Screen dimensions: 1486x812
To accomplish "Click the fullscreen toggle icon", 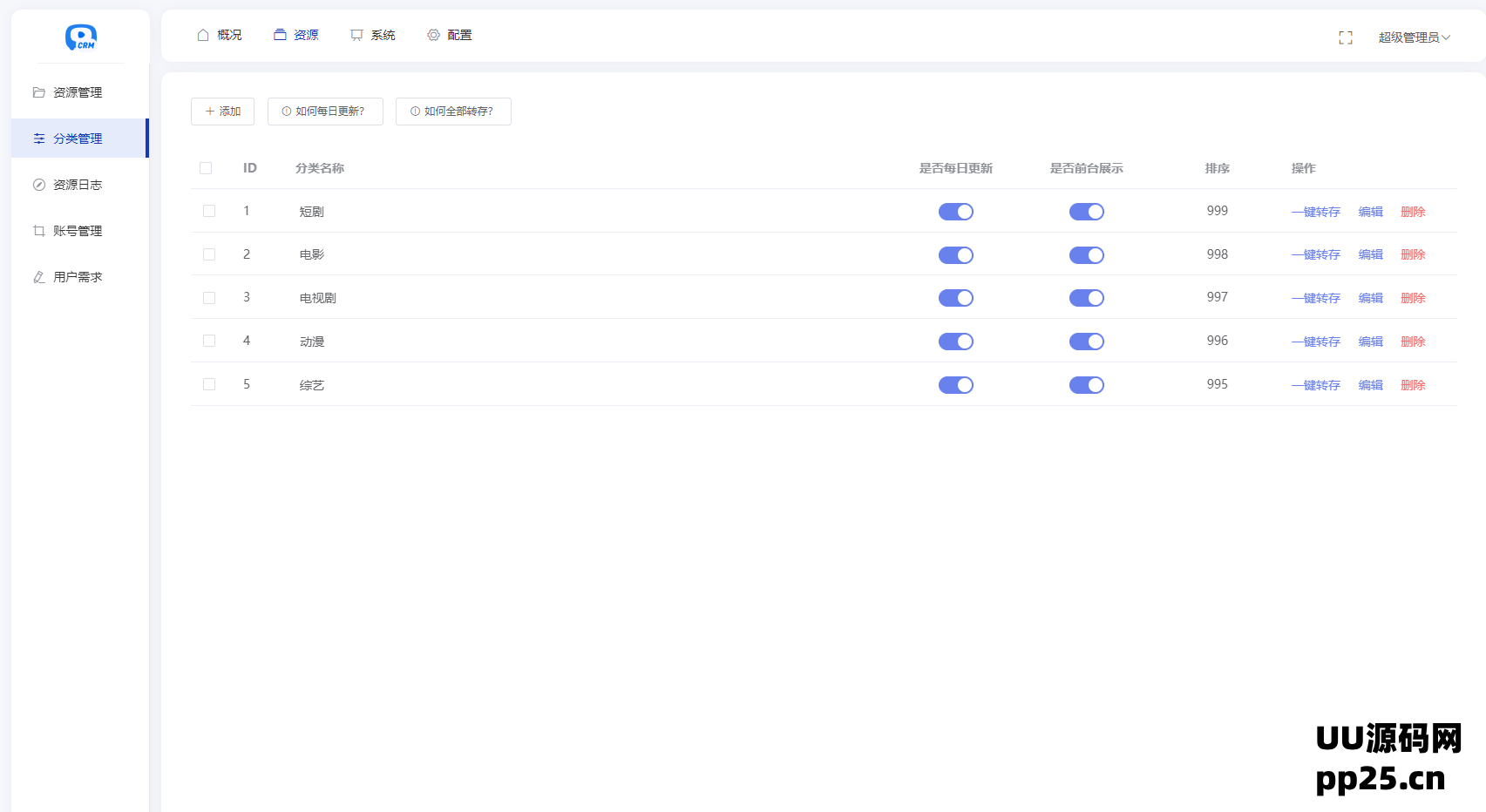I will 1345,37.
